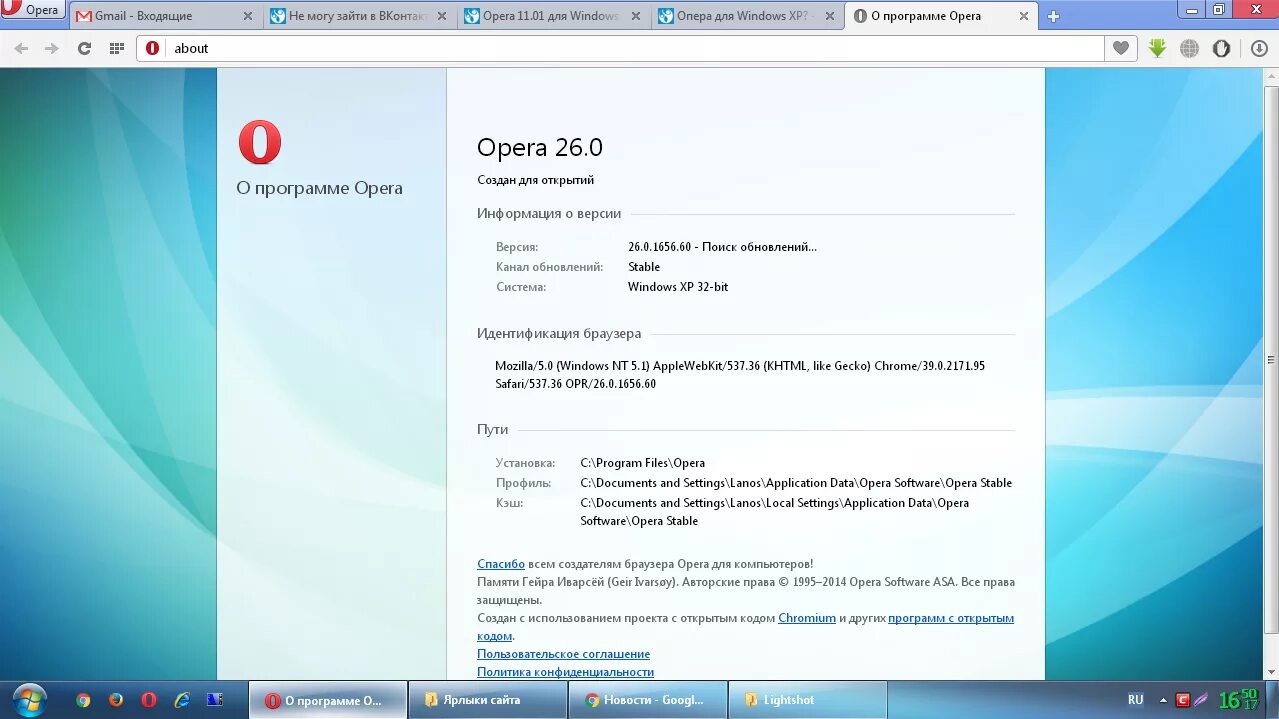Close the Не могу зайти в ВКонтакте tab
The width and height of the screenshot is (1279, 719).
click(442, 16)
